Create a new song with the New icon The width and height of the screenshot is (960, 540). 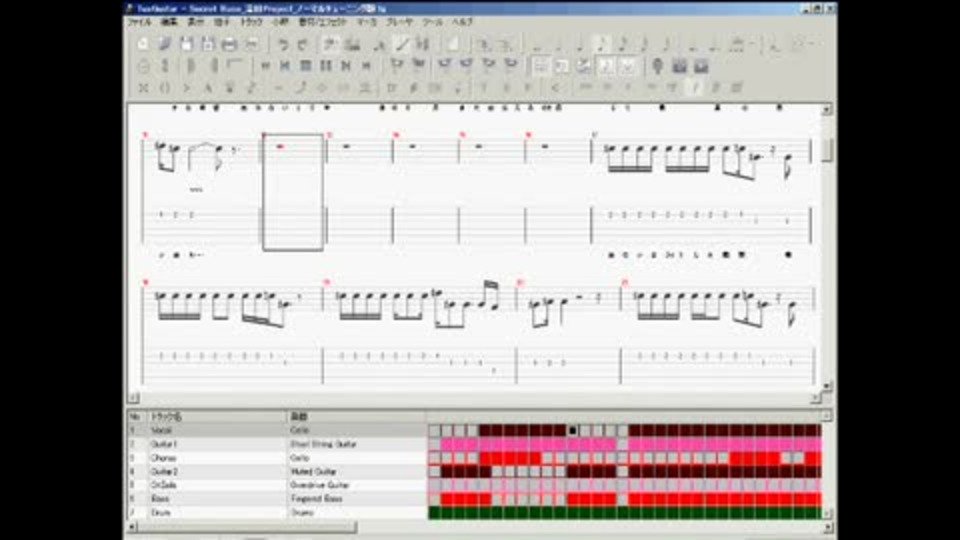pyautogui.click(x=143, y=44)
